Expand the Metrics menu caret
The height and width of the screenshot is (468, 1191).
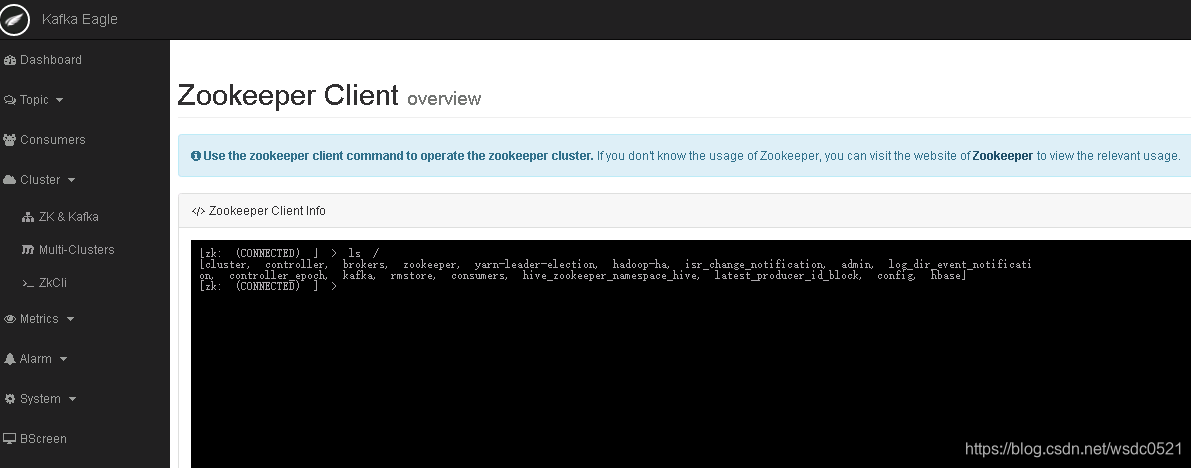[x=71, y=319]
